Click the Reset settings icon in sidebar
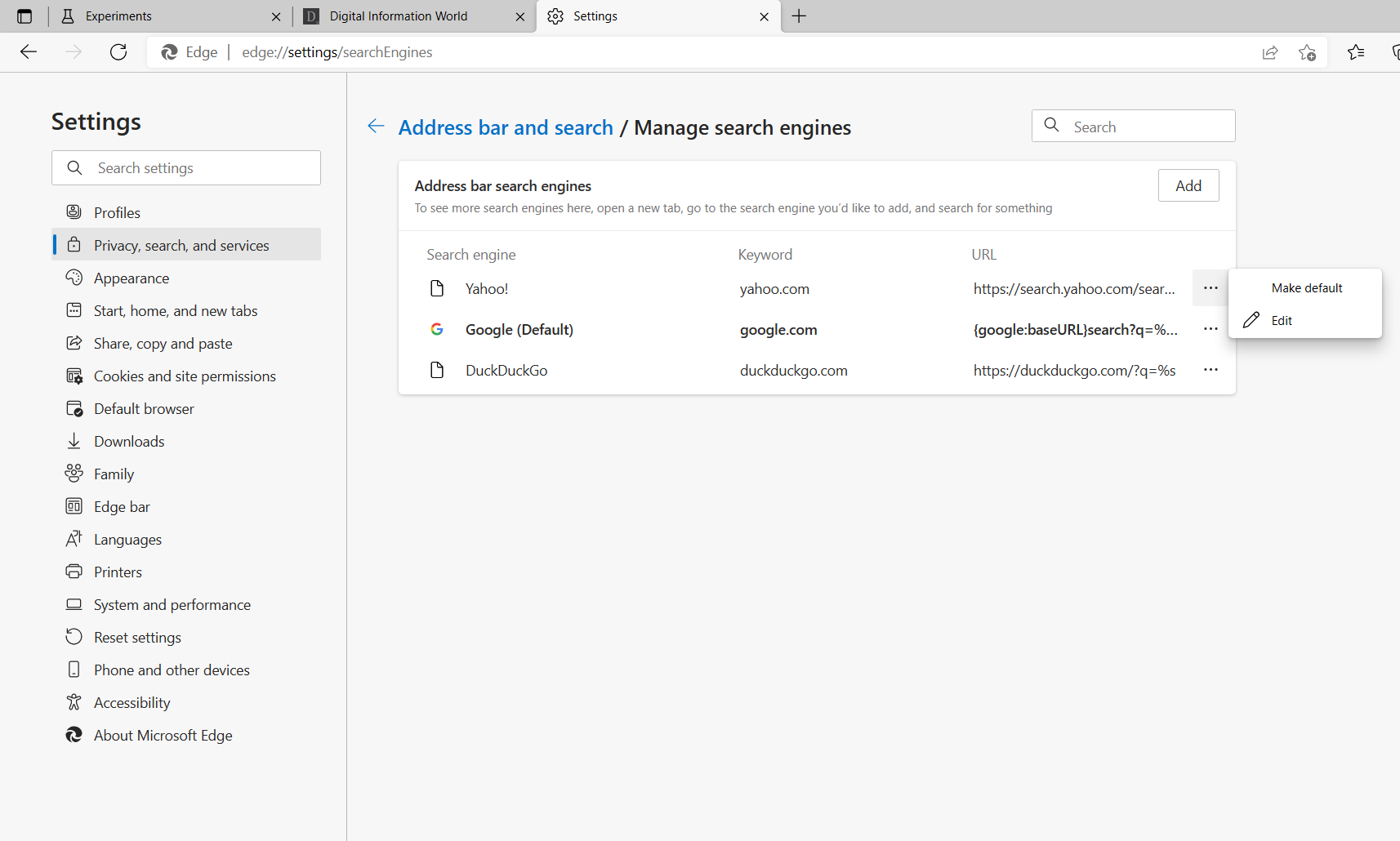Image resolution: width=1400 pixels, height=841 pixels. pos(74,637)
